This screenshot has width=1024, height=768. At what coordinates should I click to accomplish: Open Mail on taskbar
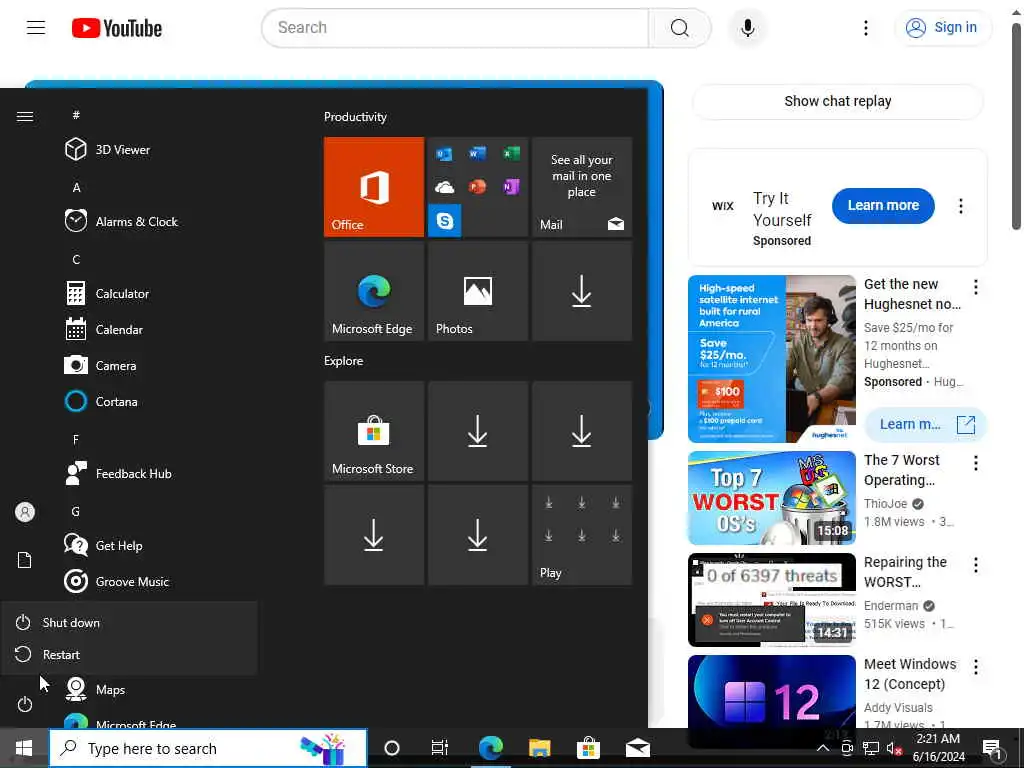[x=638, y=748]
